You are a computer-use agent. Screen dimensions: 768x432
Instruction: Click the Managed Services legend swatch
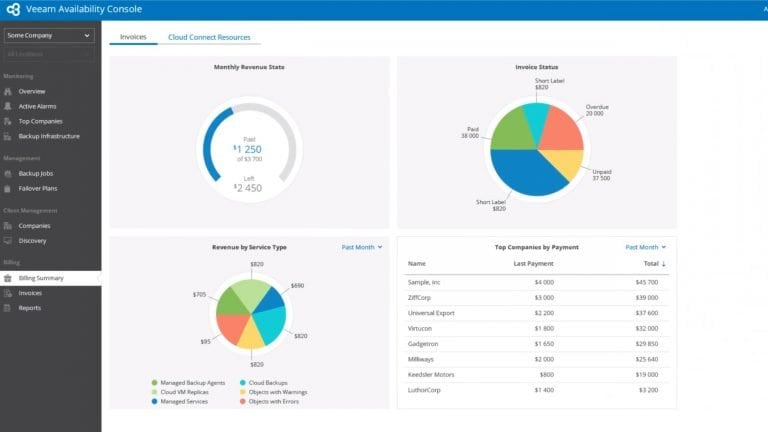click(154, 401)
